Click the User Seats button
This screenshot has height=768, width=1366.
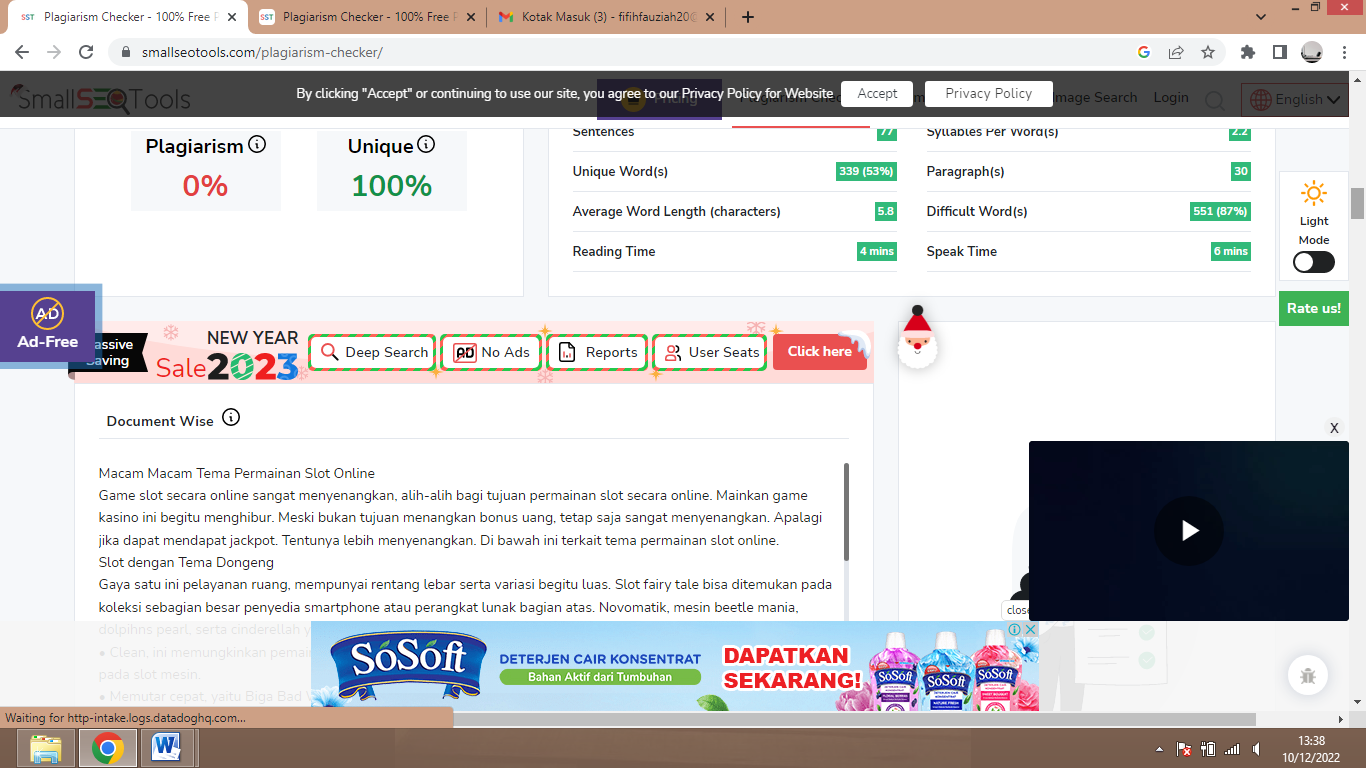coord(710,352)
